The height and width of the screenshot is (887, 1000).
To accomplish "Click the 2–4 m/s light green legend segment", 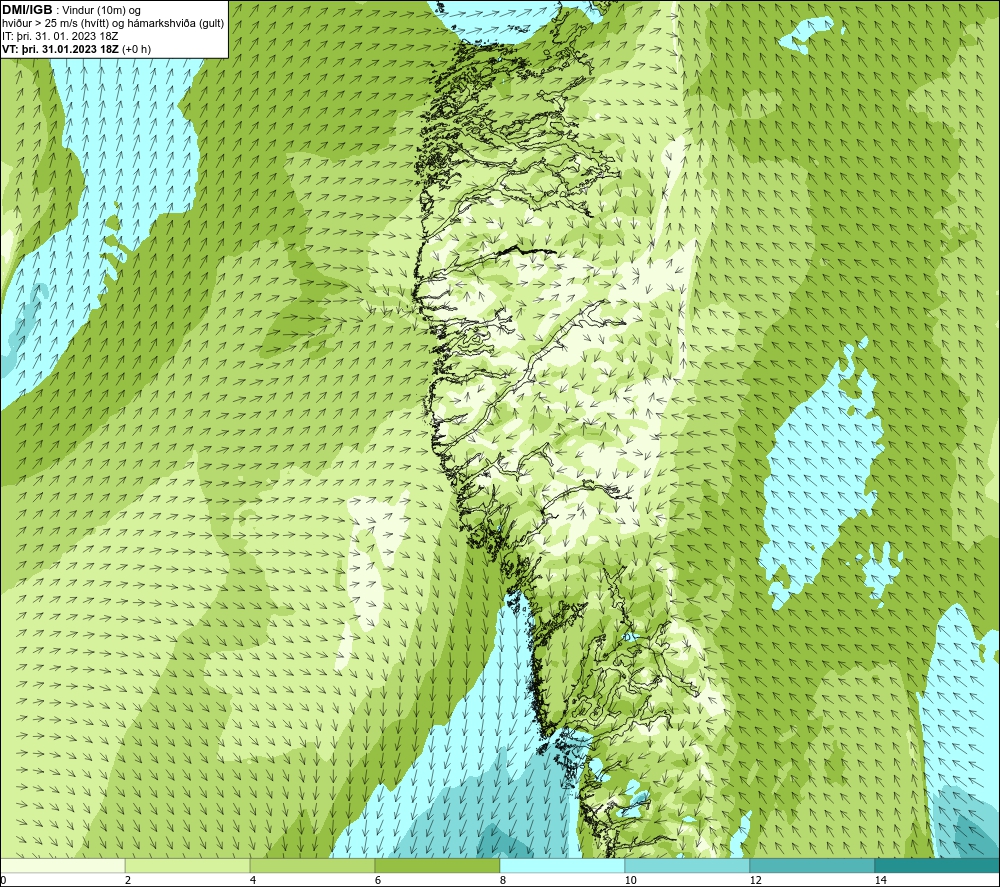I will (x=187, y=865).
